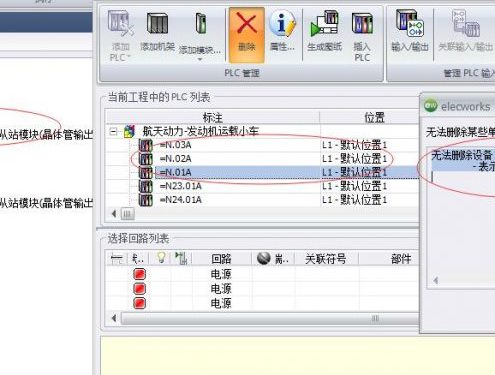495x375 pixels.
Task: Select PLC entry =N.02A
Action: pyautogui.click(x=176, y=159)
